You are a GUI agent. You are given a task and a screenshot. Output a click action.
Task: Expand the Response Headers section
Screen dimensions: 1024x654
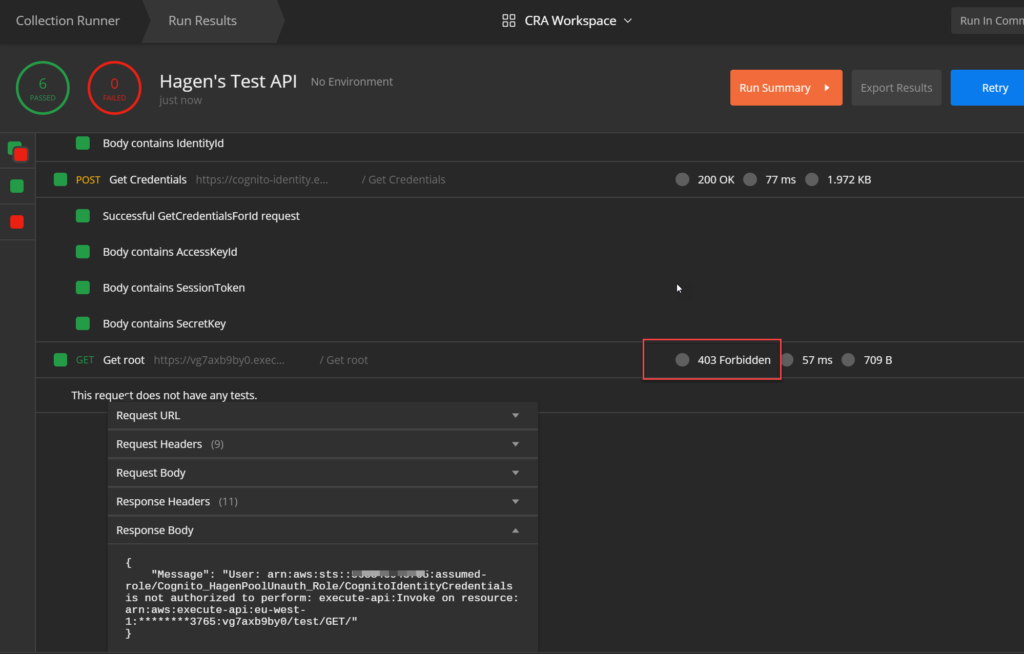point(322,502)
